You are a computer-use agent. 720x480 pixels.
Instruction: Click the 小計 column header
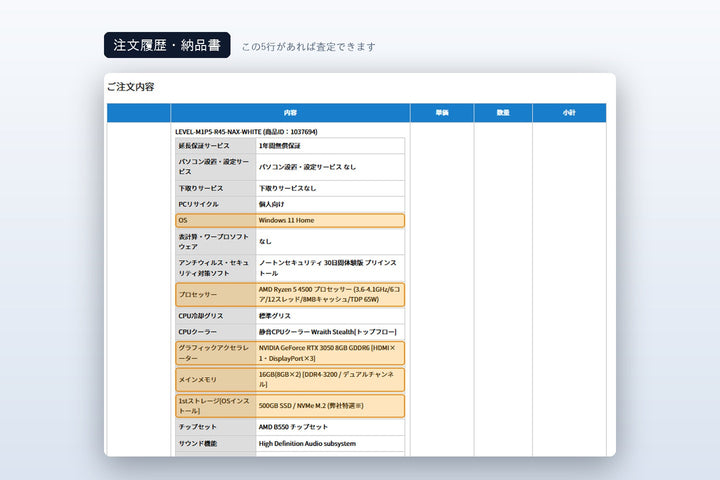pyautogui.click(x=569, y=113)
